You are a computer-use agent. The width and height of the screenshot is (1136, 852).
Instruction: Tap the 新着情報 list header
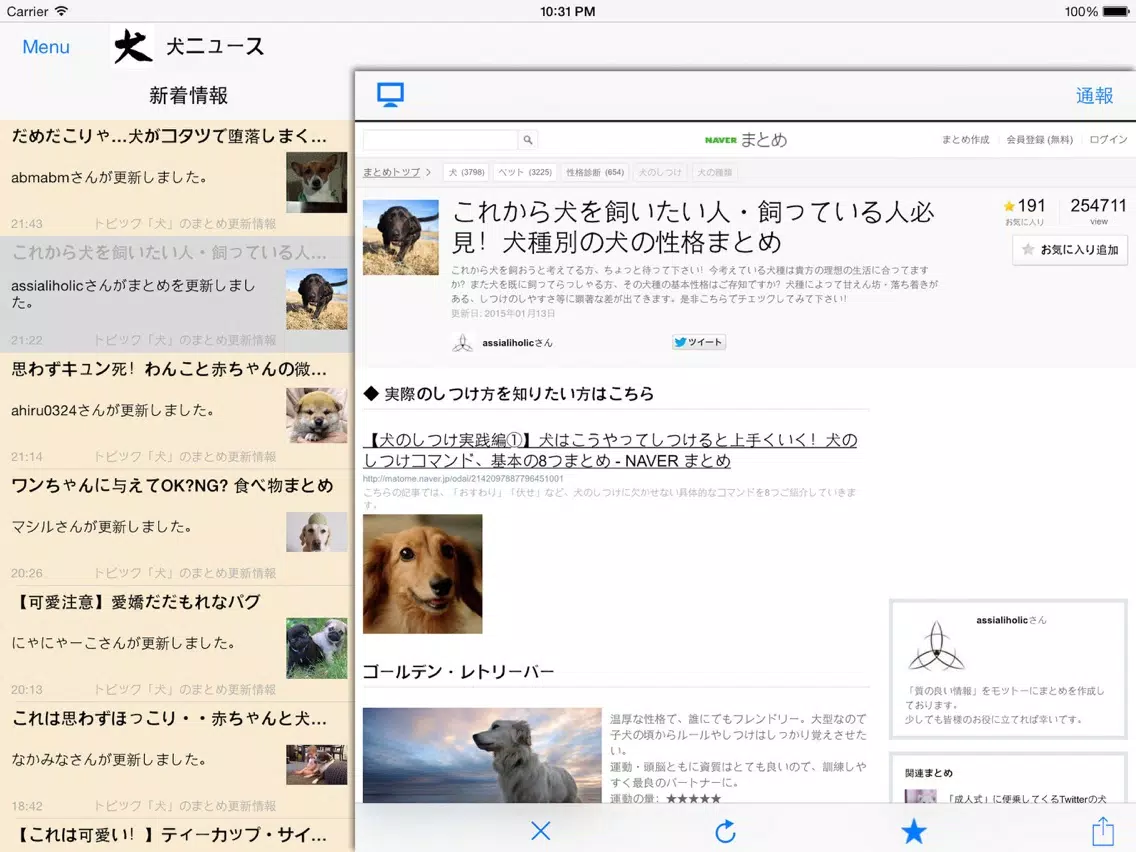(x=188, y=96)
